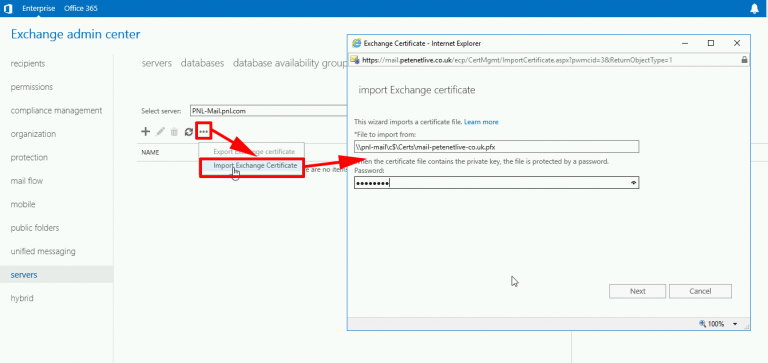The image size is (768, 363).
Task: Open unified messaging section
Action: coord(43,251)
